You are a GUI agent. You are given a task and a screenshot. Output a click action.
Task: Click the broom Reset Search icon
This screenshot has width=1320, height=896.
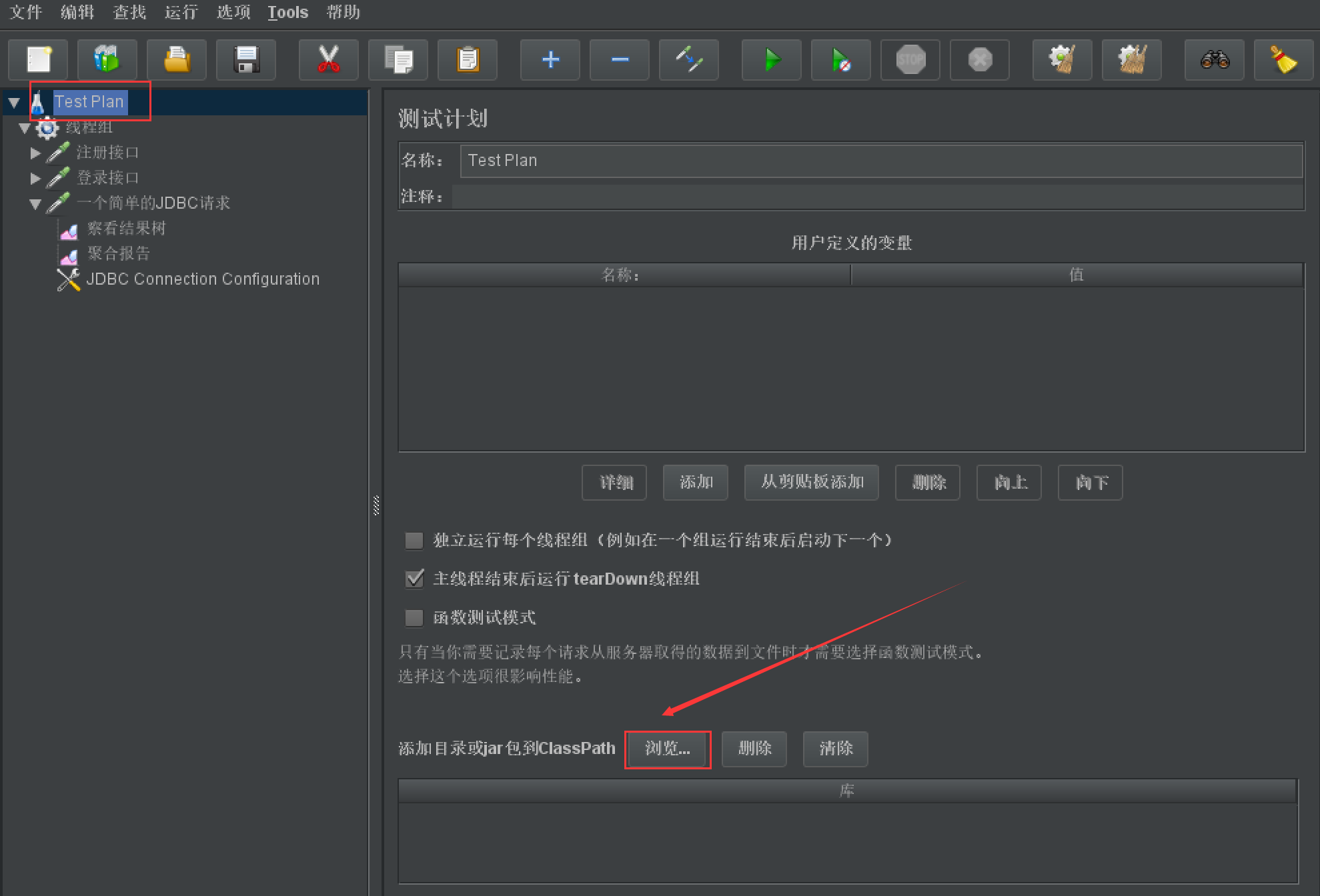[x=1283, y=60]
